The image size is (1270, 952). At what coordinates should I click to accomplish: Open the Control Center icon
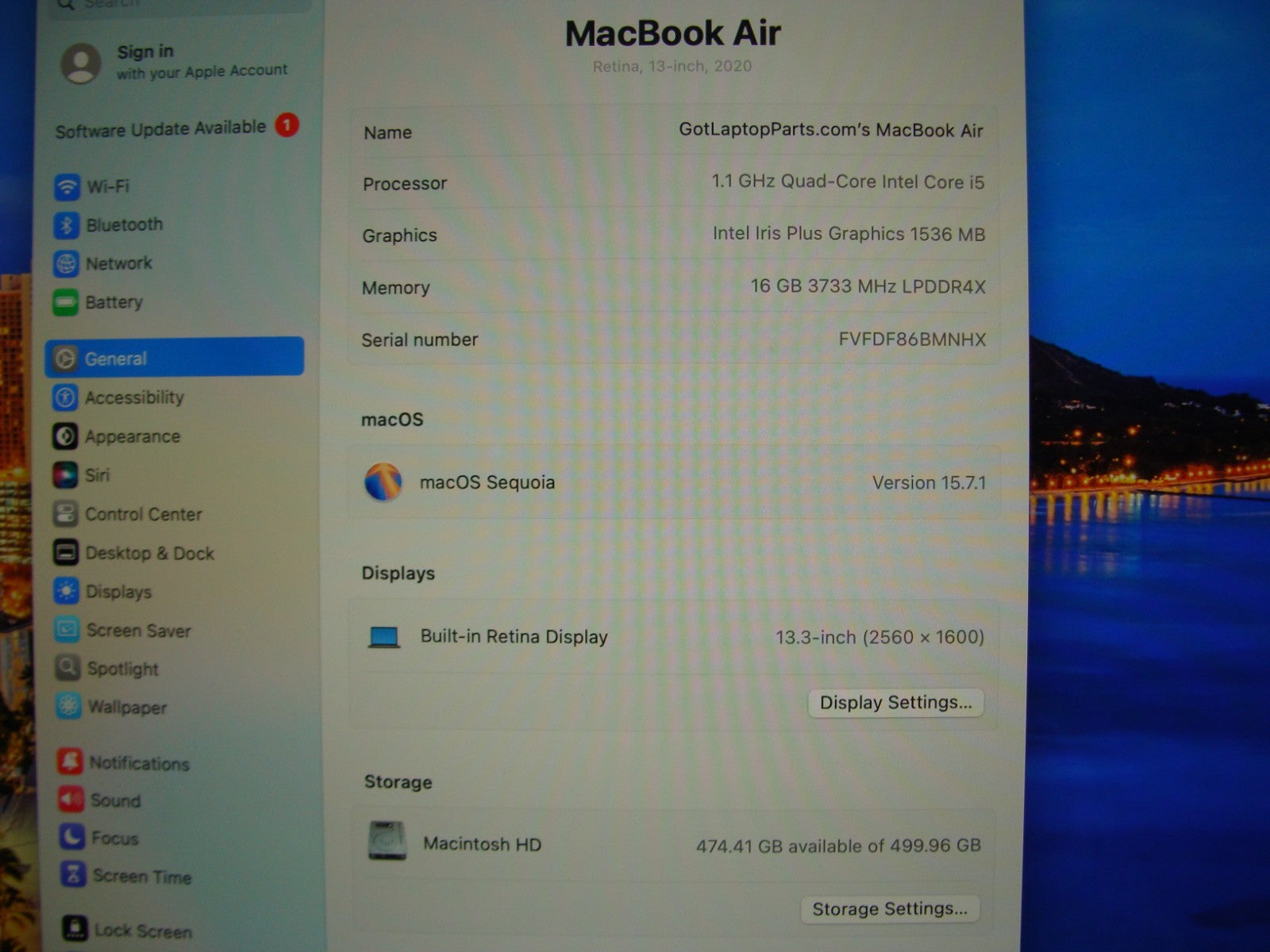point(65,514)
